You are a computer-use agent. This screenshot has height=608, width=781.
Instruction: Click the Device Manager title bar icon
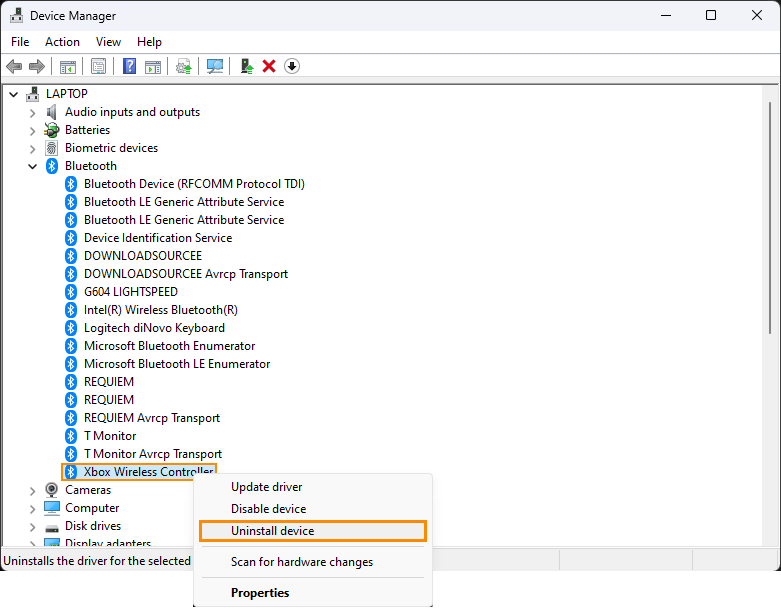pyautogui.click(x=16, y=15)
